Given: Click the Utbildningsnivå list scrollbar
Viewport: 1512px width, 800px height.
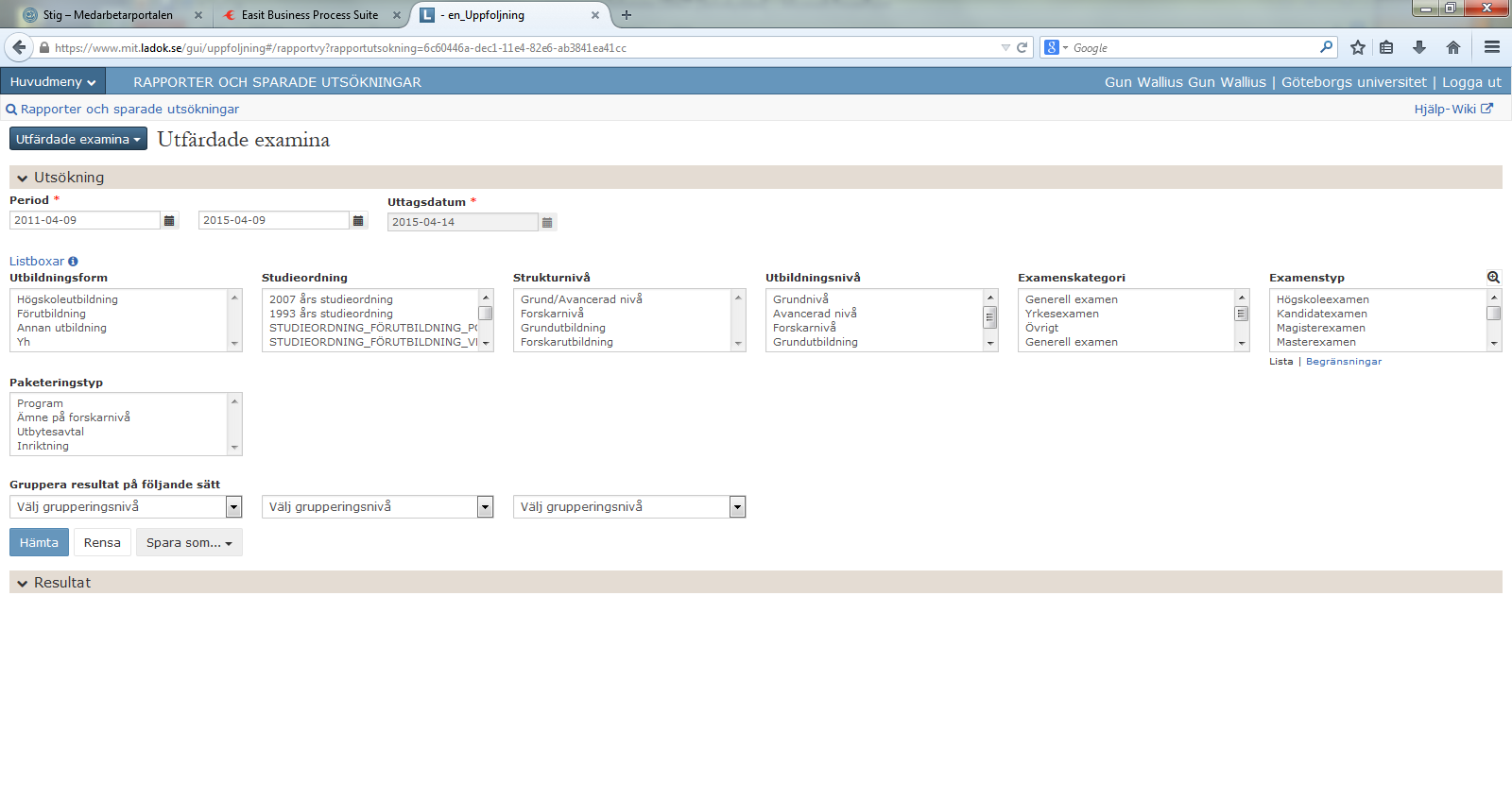Looking at the screenshot, I should click(990, 320).
